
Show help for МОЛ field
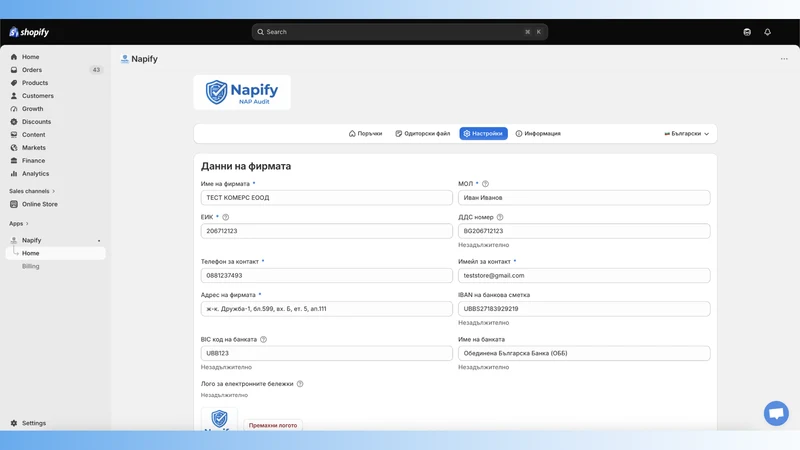pyautogui.click(x=485, y=184)
